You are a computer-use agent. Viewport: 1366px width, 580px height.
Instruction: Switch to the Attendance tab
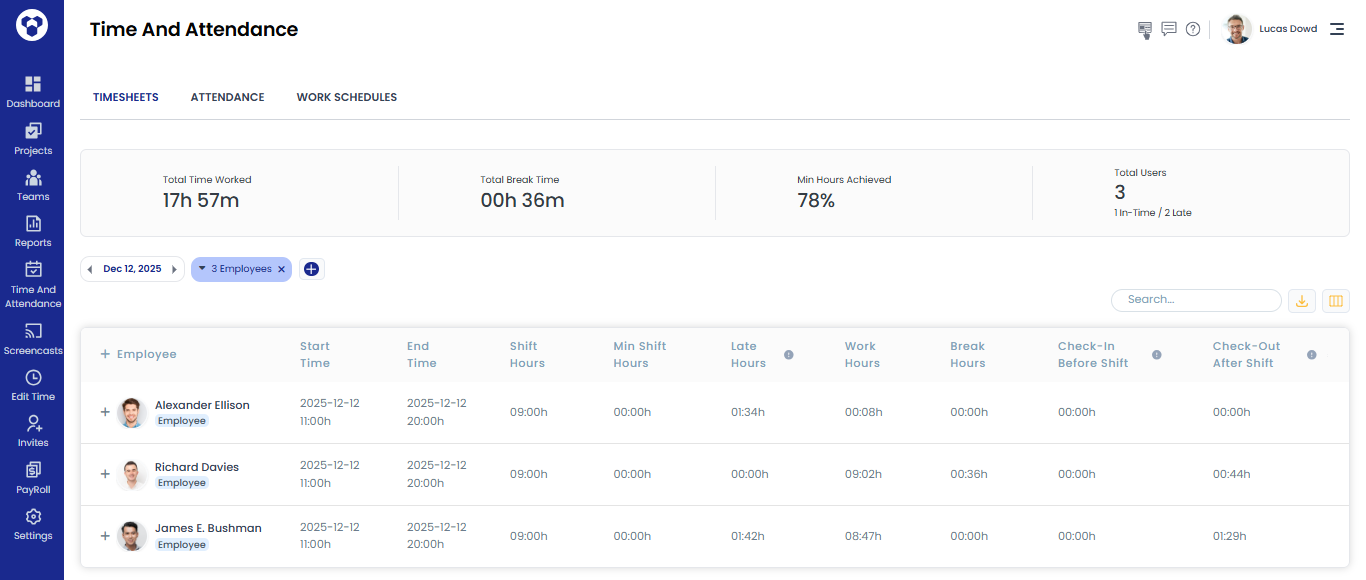point(227,97)
